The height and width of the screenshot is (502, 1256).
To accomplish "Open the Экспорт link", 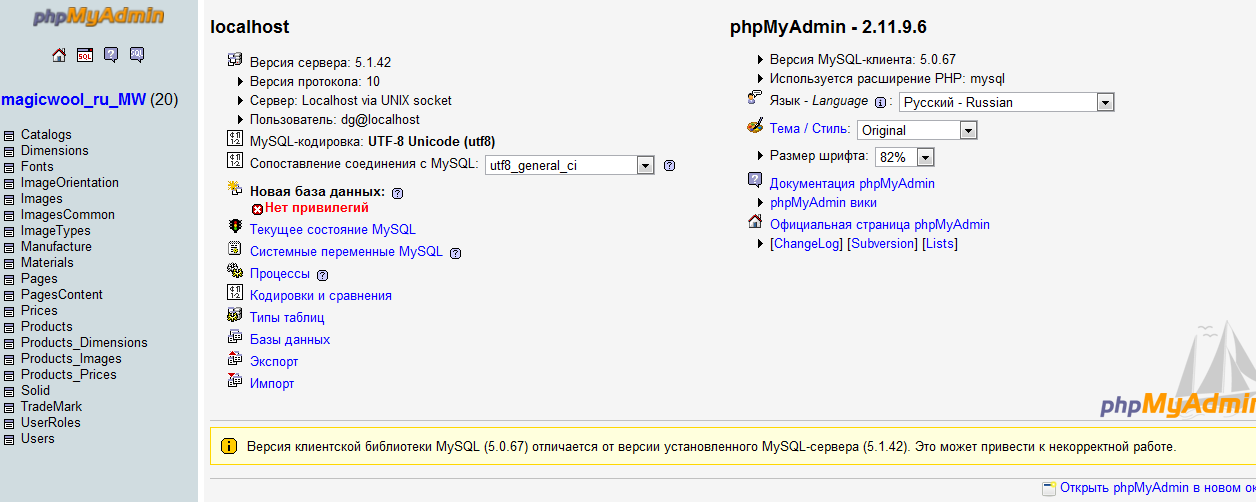I will coord(274,361).
